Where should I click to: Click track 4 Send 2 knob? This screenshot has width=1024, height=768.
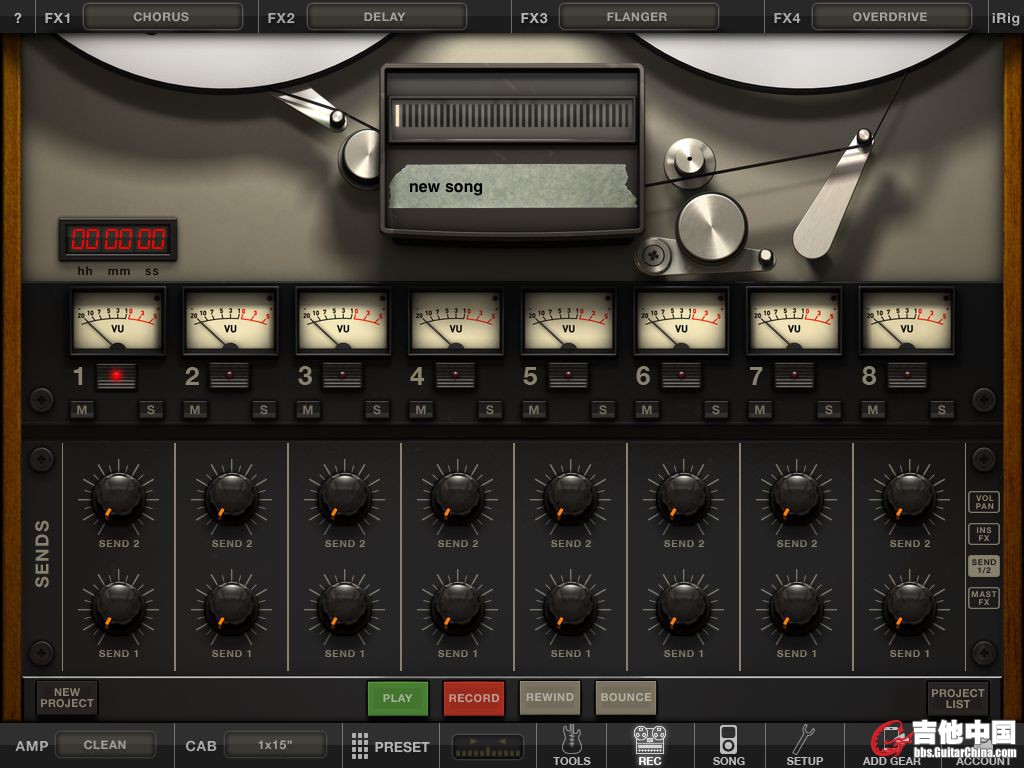(x=457, y=499)
